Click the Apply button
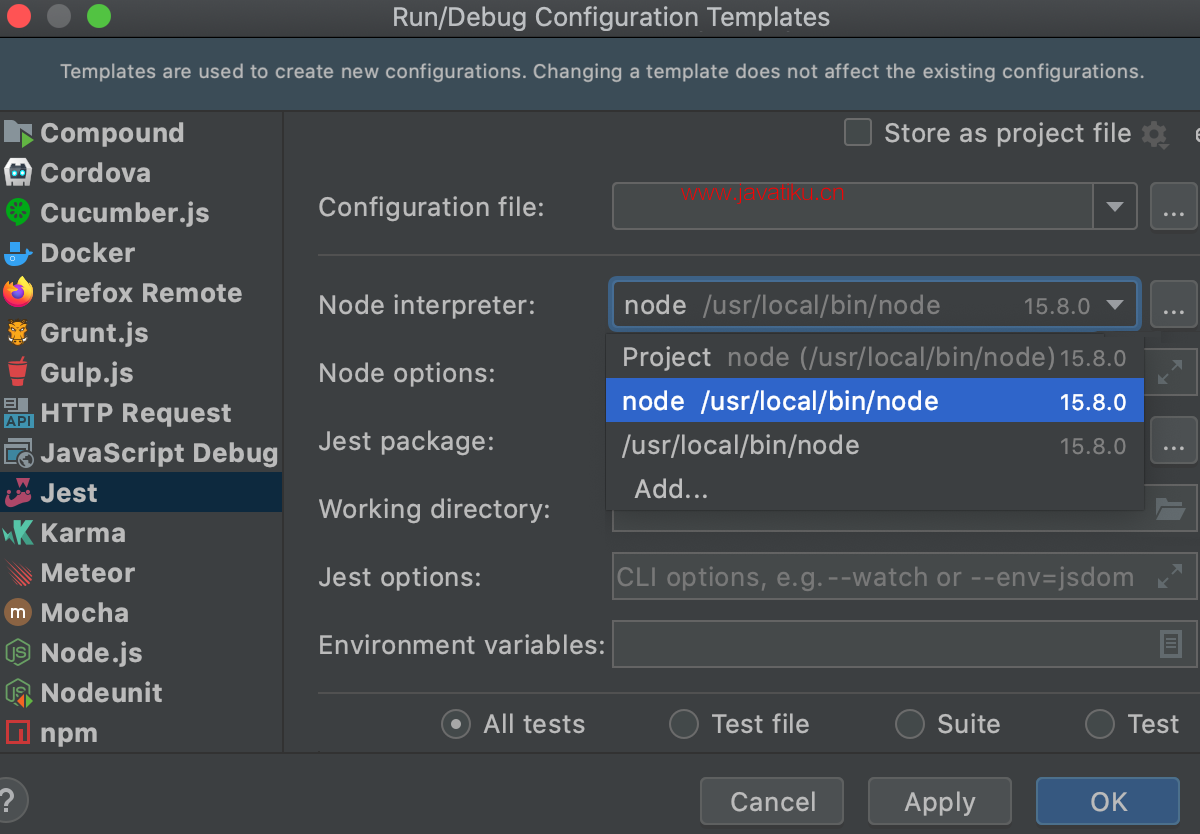Viewport: 1200px width, 834px height. click(x=940, y=802)
